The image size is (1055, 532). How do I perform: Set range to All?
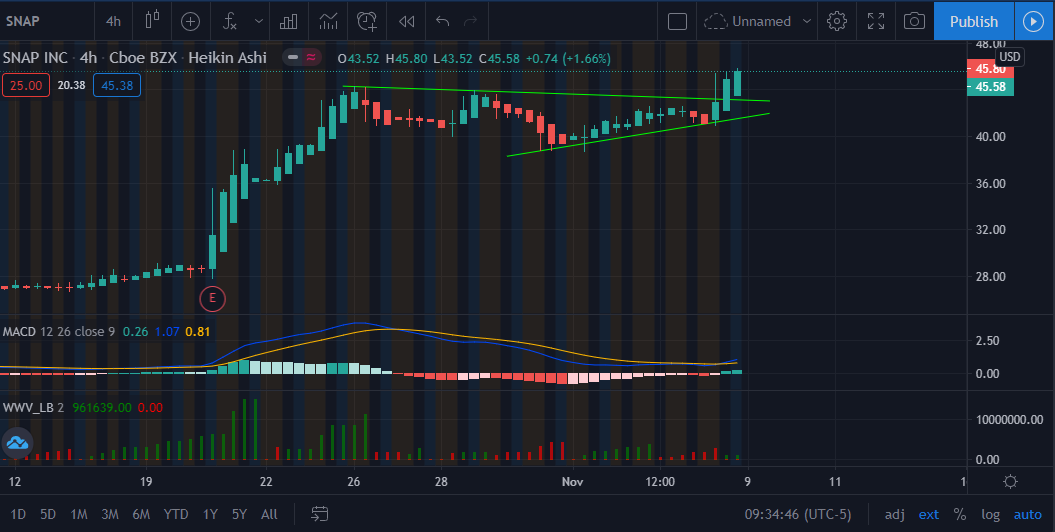coord(269,515)
